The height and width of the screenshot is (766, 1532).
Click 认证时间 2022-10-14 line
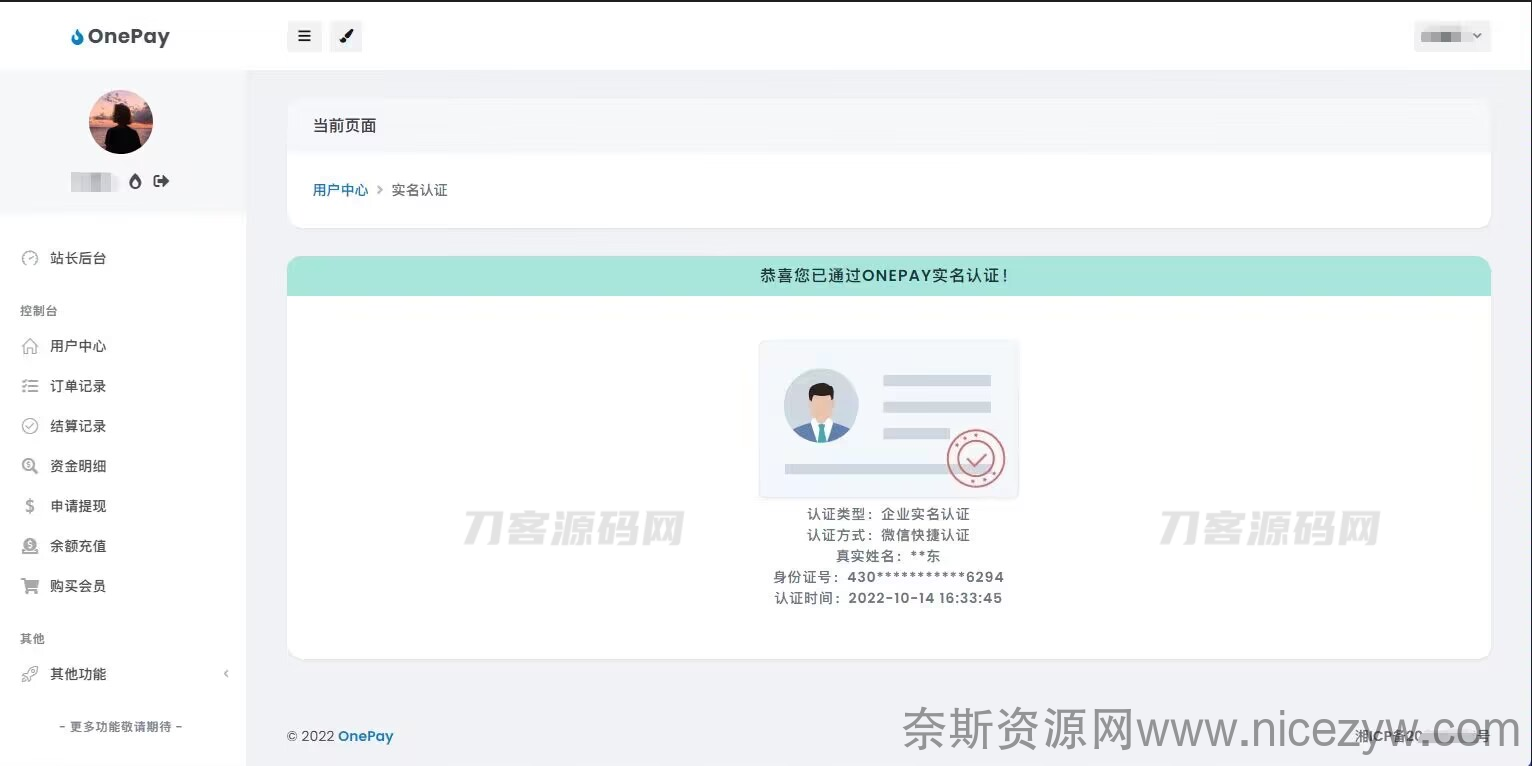(888, 598)
